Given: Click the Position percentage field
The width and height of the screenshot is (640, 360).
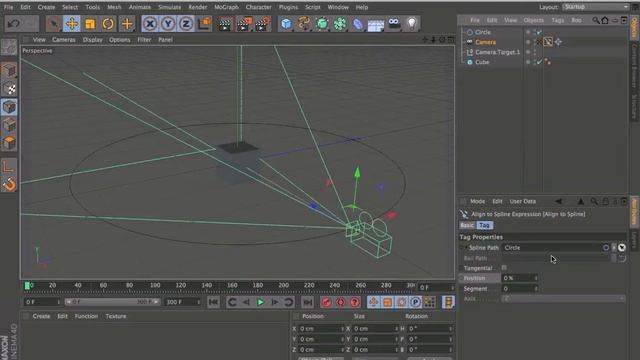Looking at the screenshot, I should tap(518, 278).
